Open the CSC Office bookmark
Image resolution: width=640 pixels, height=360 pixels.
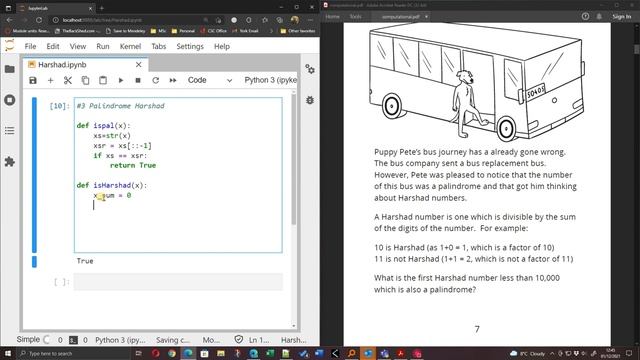tap(213, 31)
